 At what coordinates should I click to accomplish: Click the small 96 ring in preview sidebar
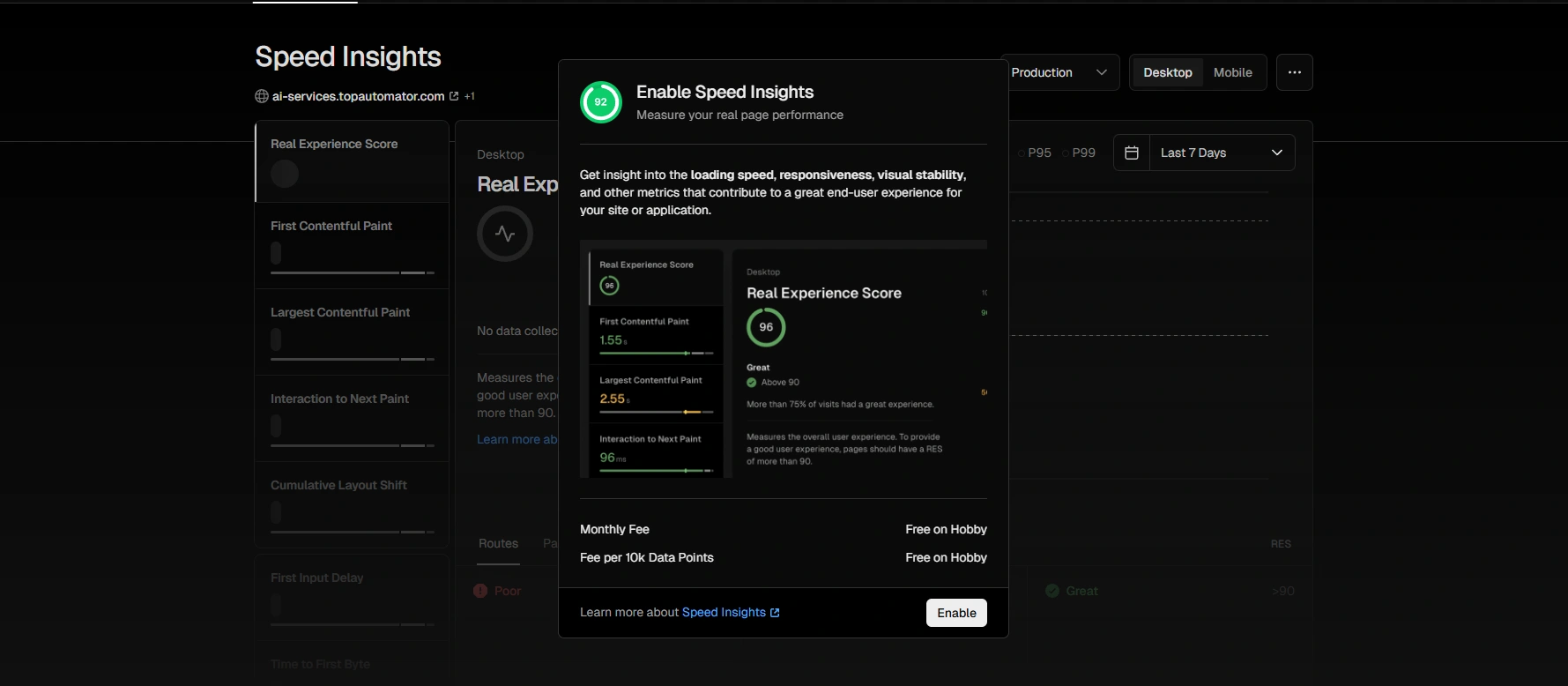point(609,286)
